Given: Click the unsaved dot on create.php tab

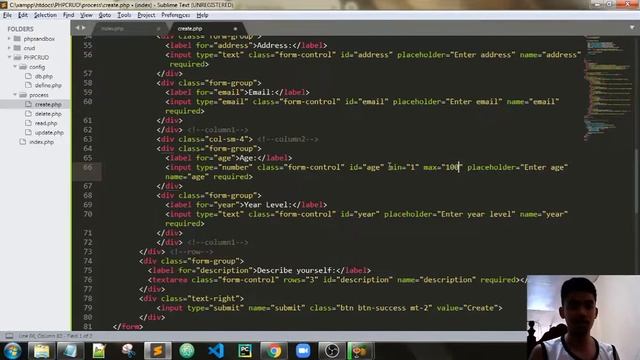Looking at the screenshot, I should (235, 29).
